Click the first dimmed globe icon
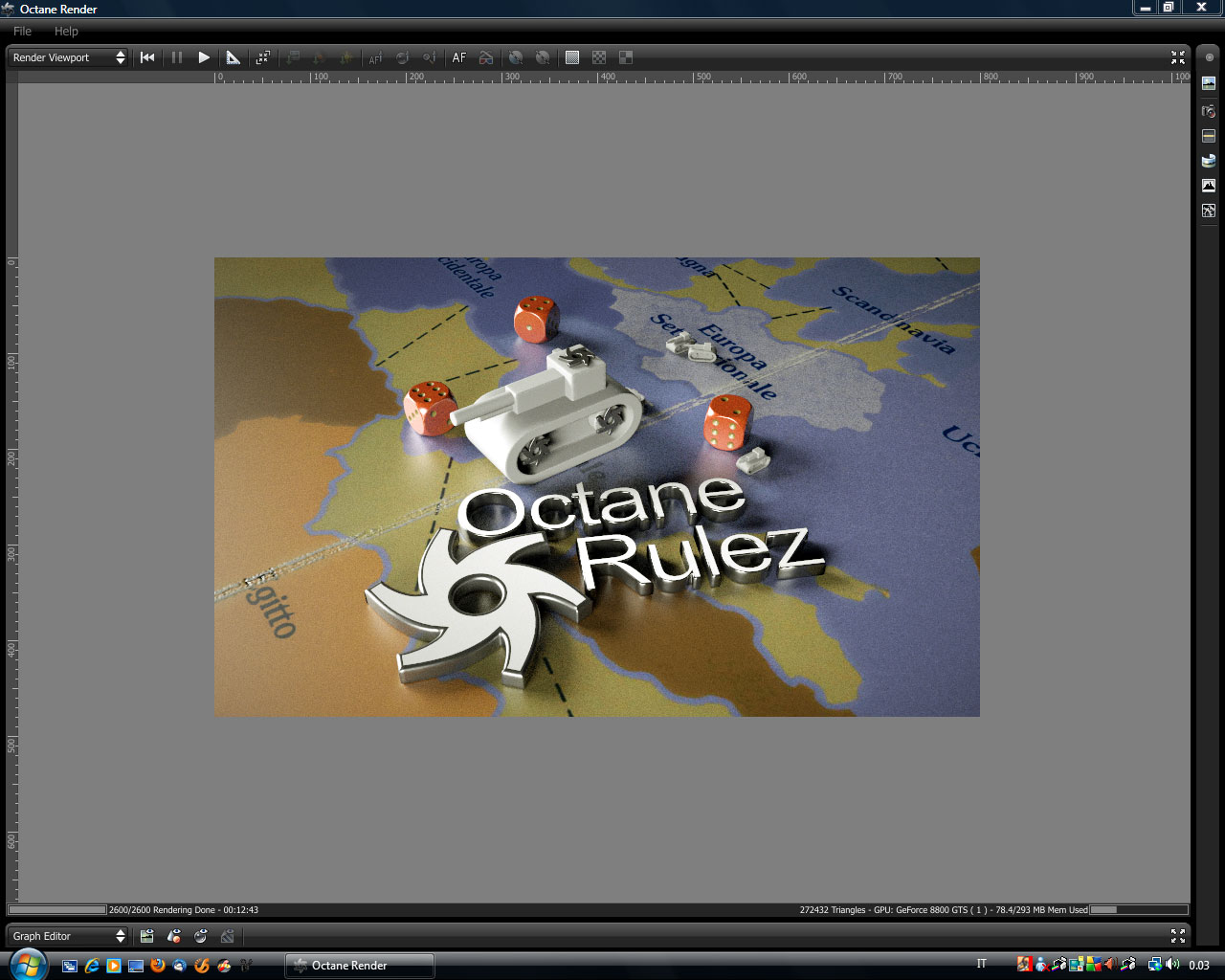1225x980 pixels. 516,57
